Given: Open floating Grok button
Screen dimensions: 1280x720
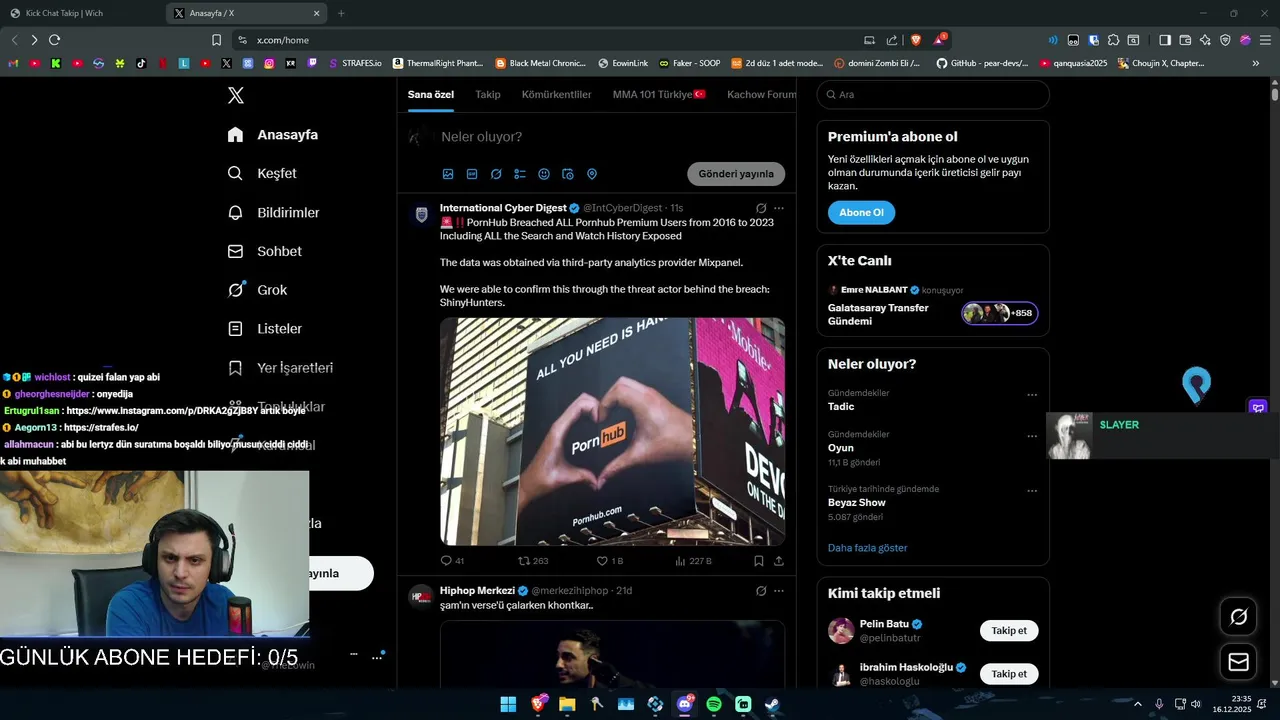Looking at the screenshot, I should click(1238, 617).
